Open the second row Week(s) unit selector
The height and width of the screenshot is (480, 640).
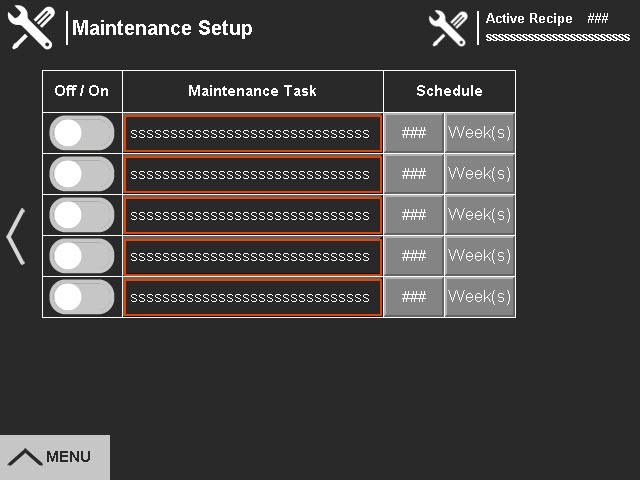pyautogui.click(x=479, y=174)
